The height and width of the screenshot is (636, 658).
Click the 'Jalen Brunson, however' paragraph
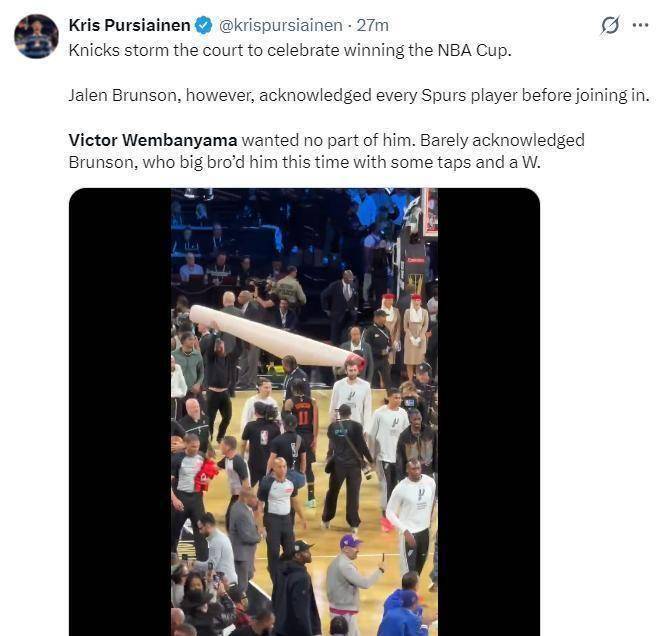(359, 95)
